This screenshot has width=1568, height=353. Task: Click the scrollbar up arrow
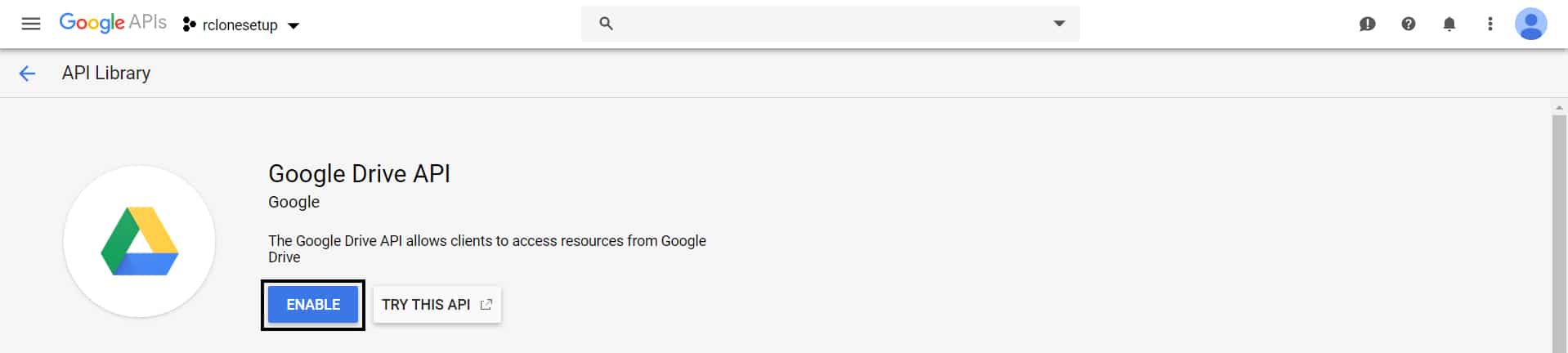pos(1559,108)
